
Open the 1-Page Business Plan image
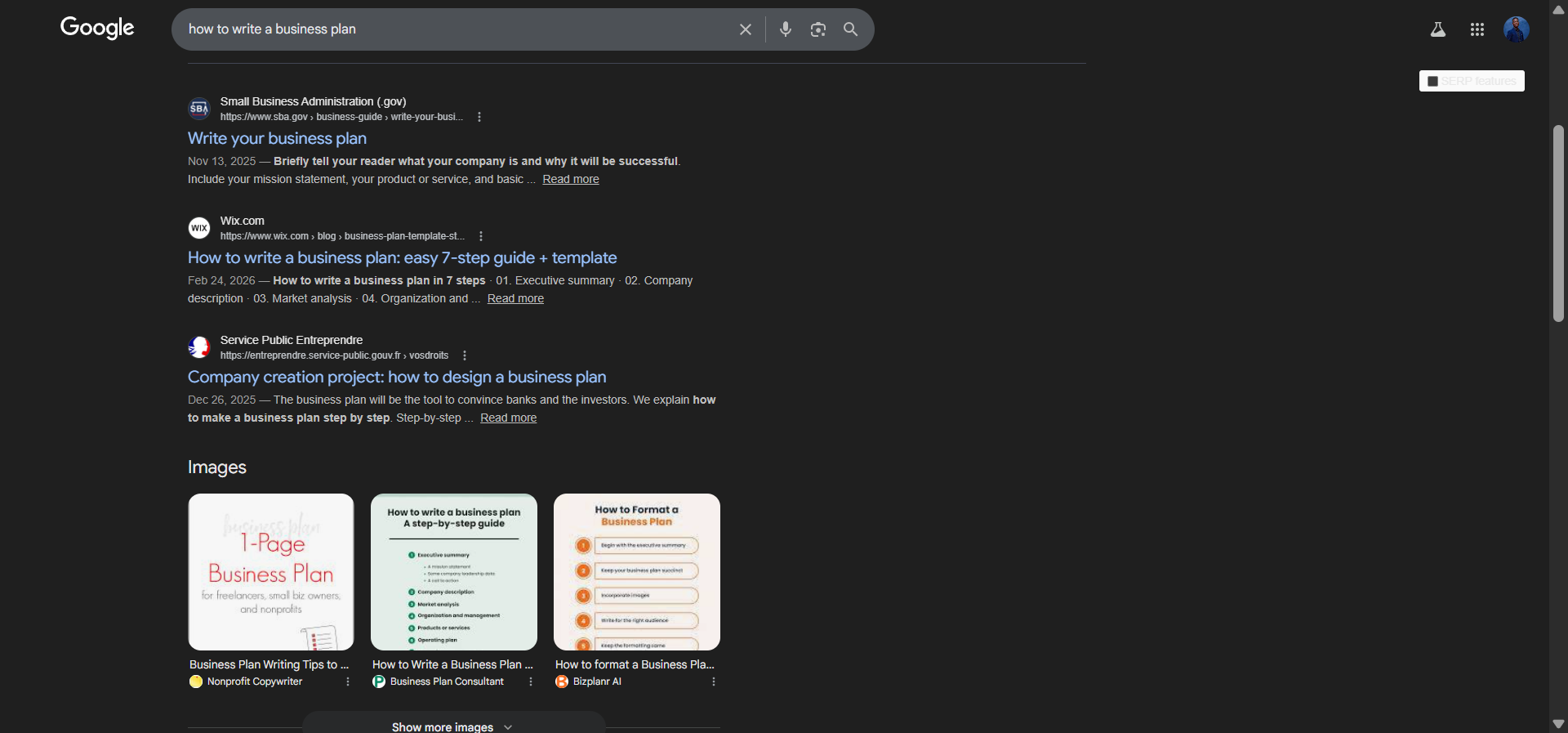(x=271, y=572)
